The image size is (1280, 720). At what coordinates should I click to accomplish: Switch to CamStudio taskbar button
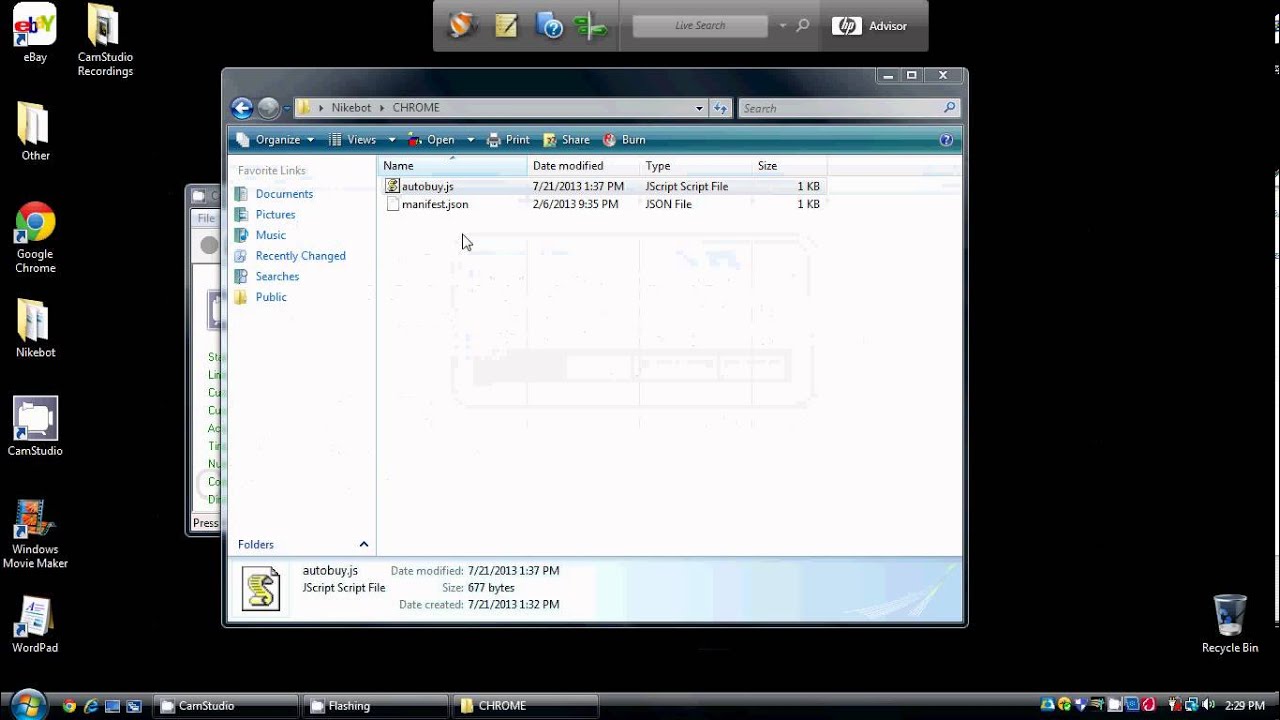(226, 706)
